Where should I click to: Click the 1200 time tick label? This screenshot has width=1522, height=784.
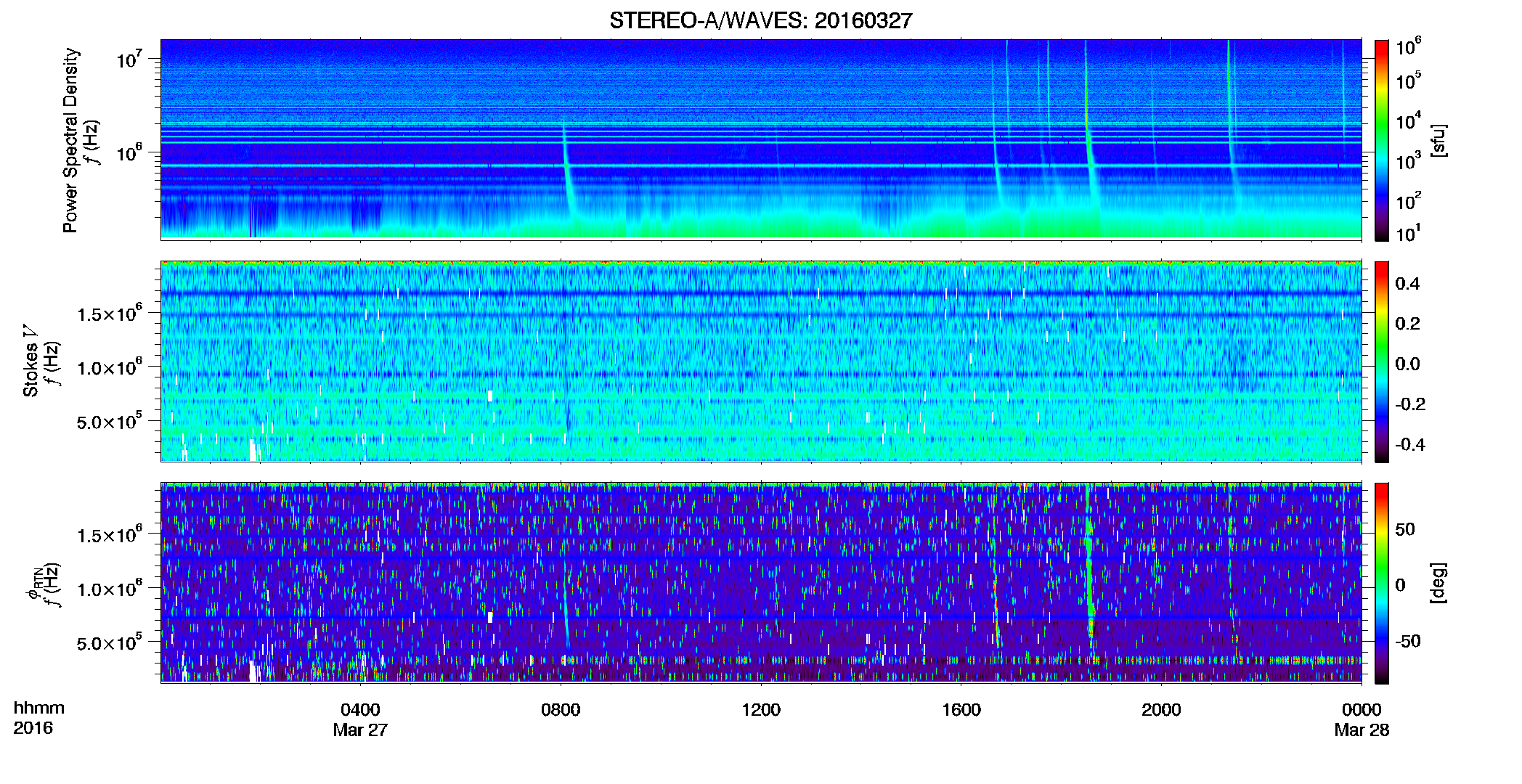(x=761, y=710)
